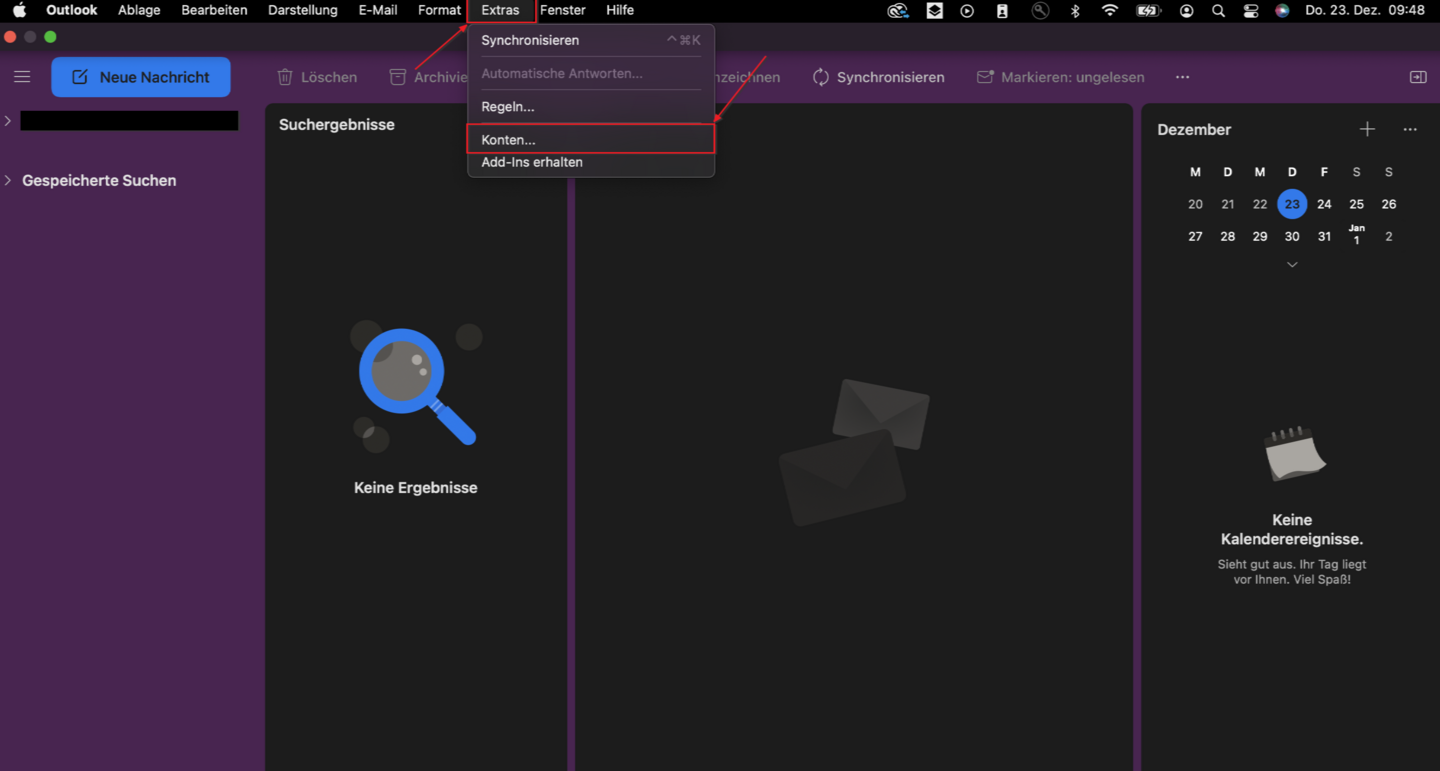Select December 28 in calendar
This screenshot has width=1440, height=771.
point(1228,236)
